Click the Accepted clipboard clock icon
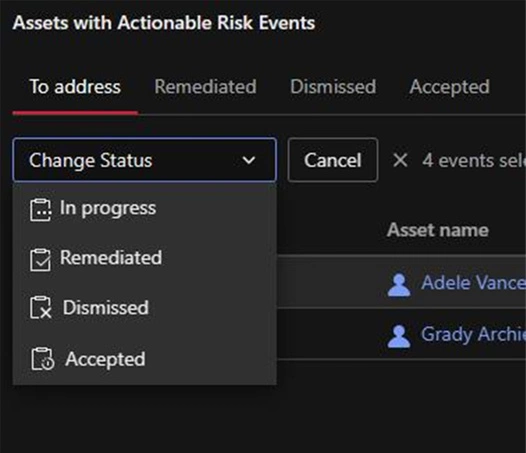 (x=42, y=359)
